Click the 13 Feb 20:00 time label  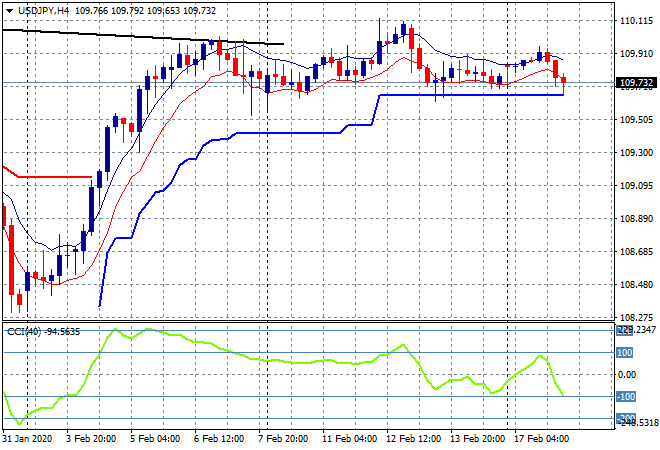477,439
